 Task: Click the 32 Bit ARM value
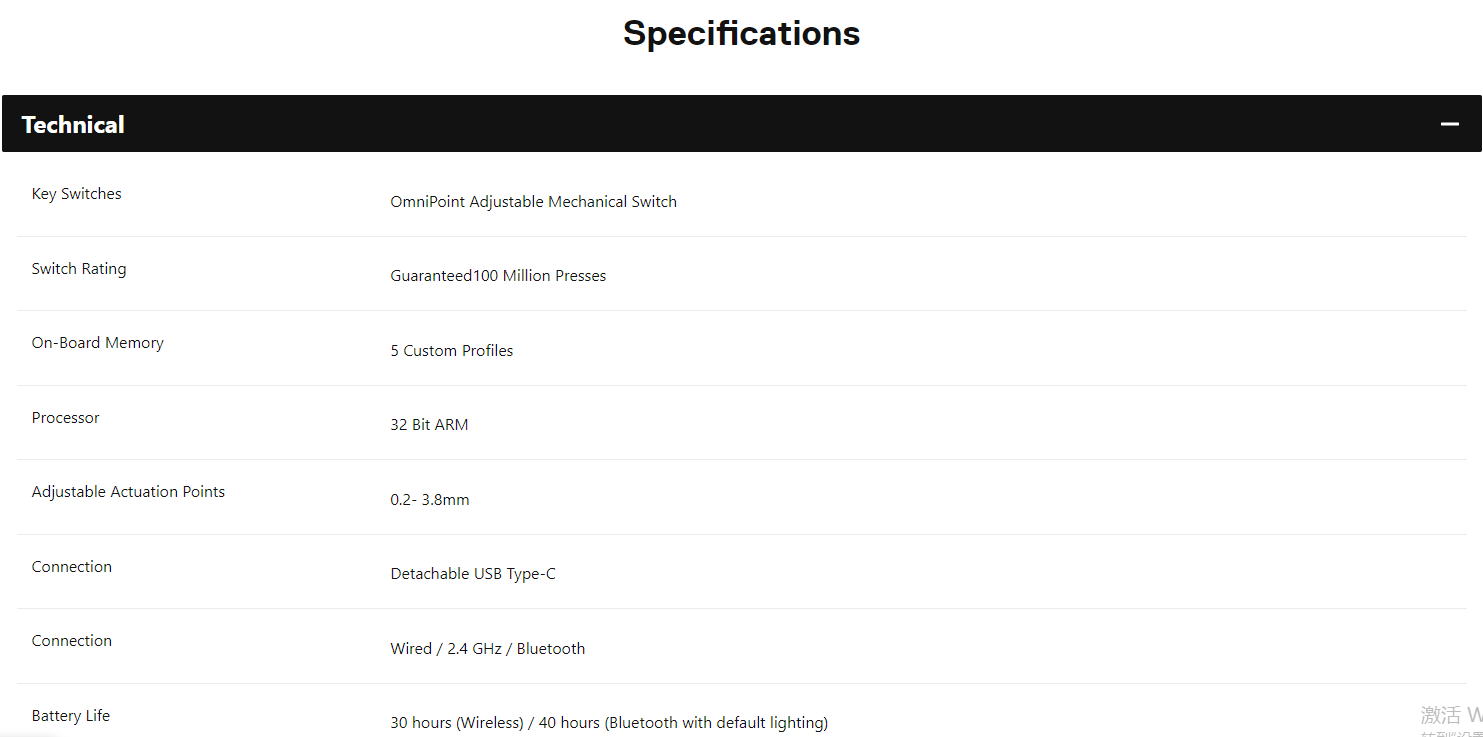[429, 425]
